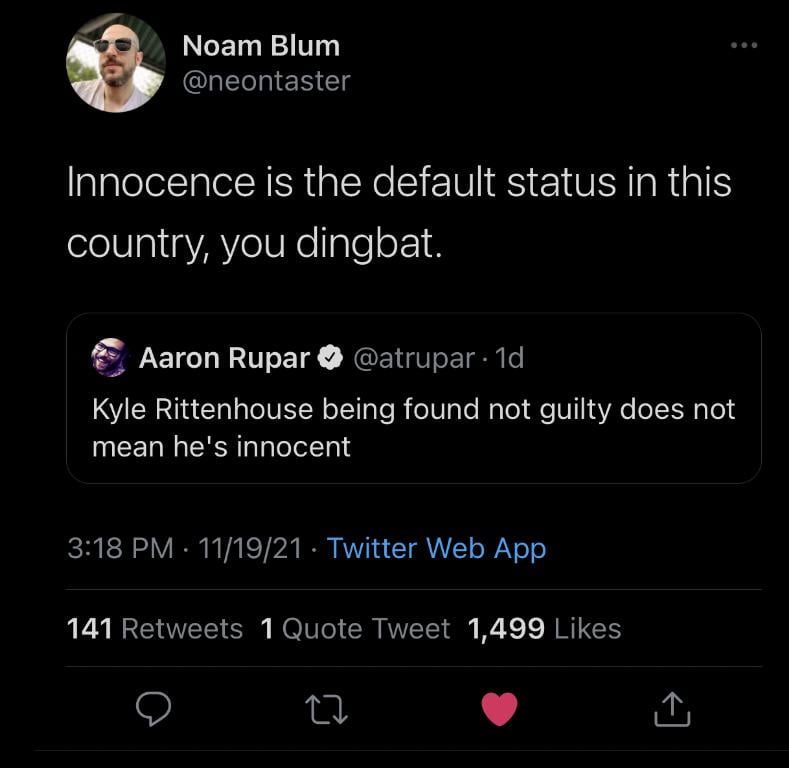Screen dimensions: 789x768
Task: Click Noam Blum's profile picture
Action: tap(115, 62)
